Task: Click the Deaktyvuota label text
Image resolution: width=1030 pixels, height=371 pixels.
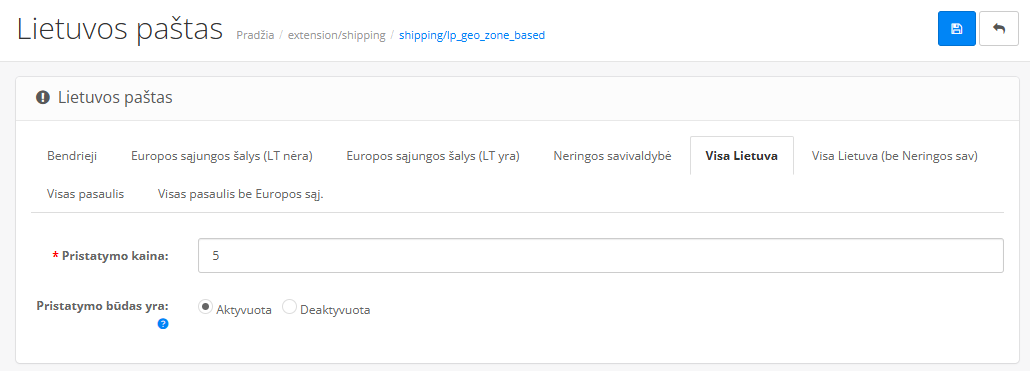Action: (335, 311)
